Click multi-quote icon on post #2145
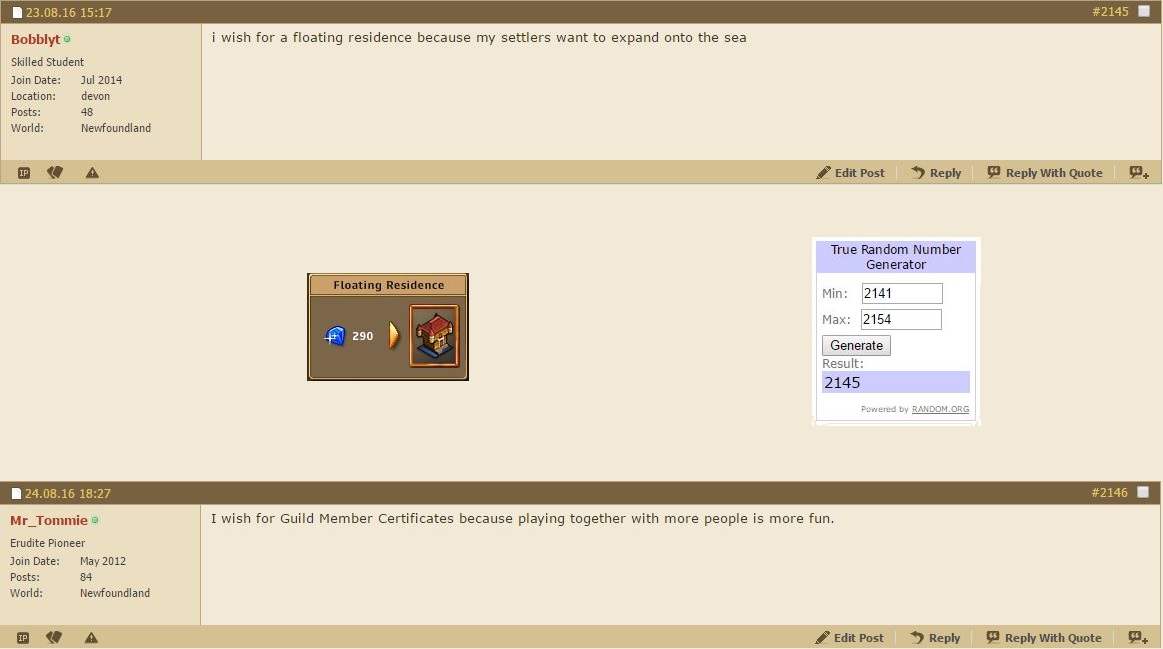 (x=1139, y=173)
